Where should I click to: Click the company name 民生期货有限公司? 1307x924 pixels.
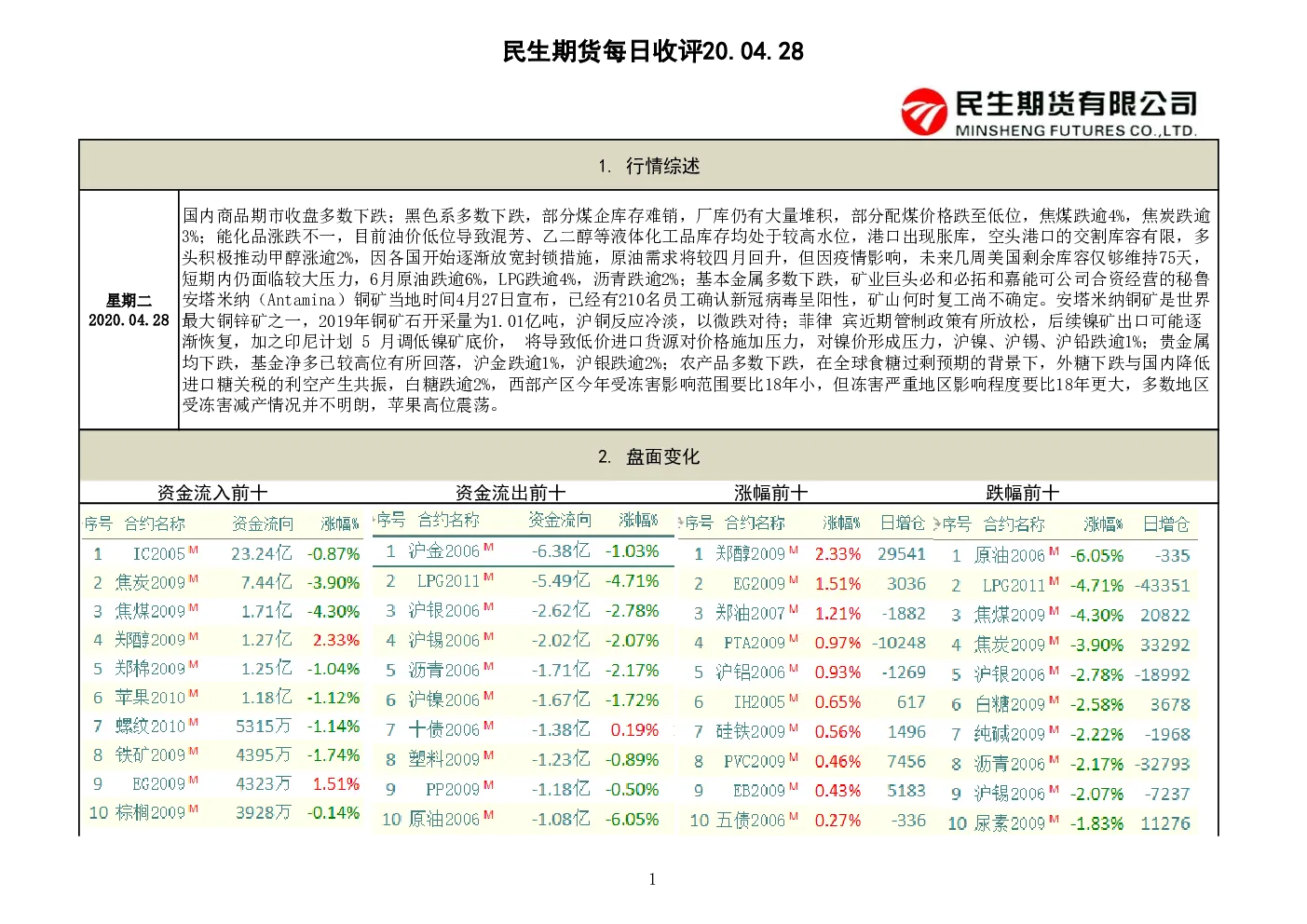pyautogui.click(x=1076, y=103)
